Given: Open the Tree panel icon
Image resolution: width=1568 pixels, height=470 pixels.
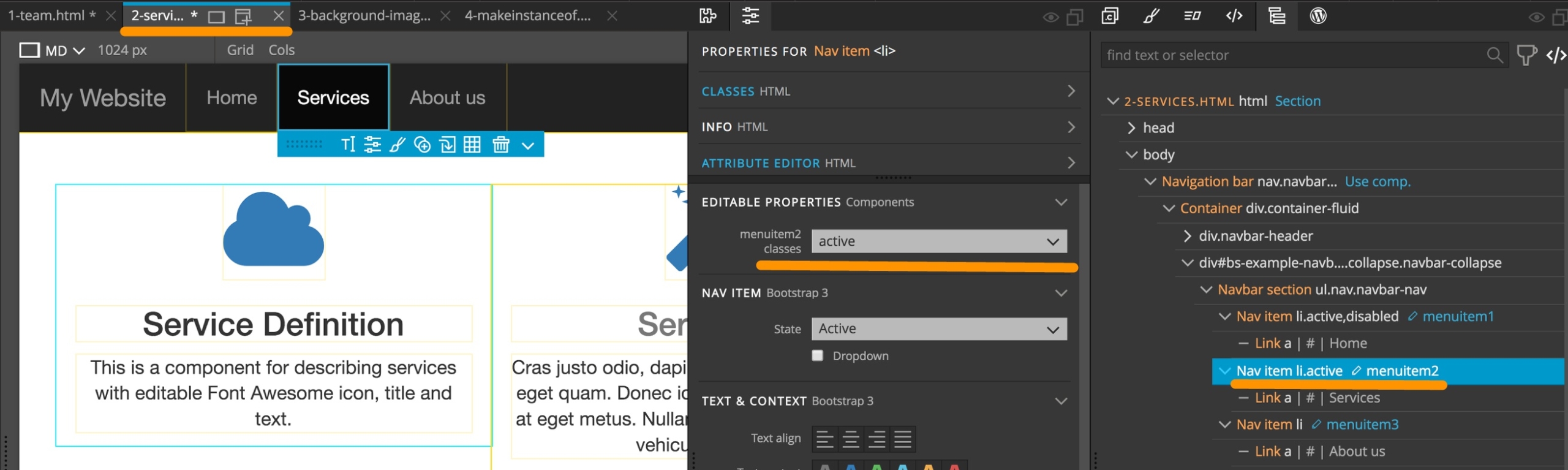Looking at the screenshot, I should (1277, 16).
